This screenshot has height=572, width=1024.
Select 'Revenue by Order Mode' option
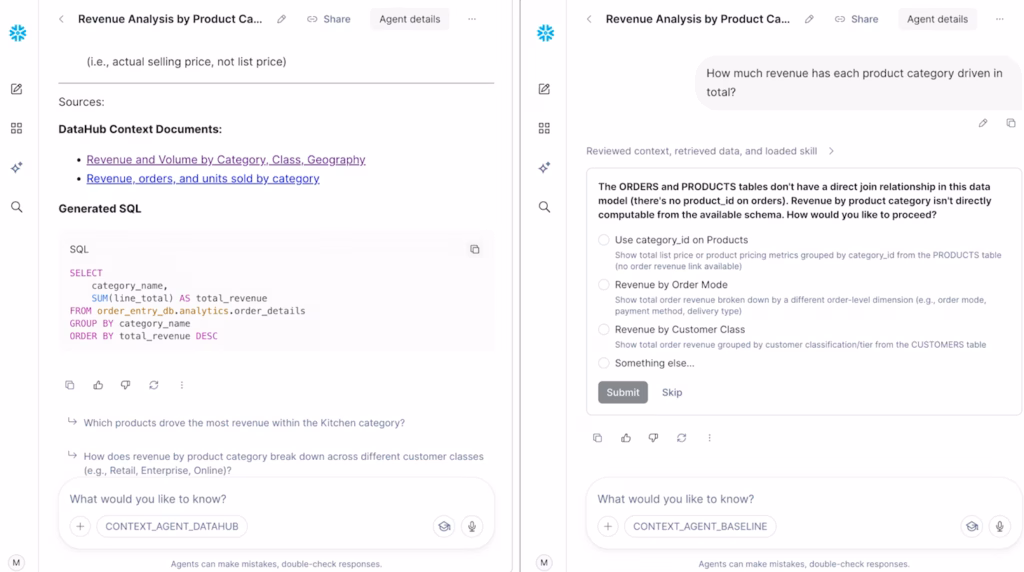(x=603, y=285)
